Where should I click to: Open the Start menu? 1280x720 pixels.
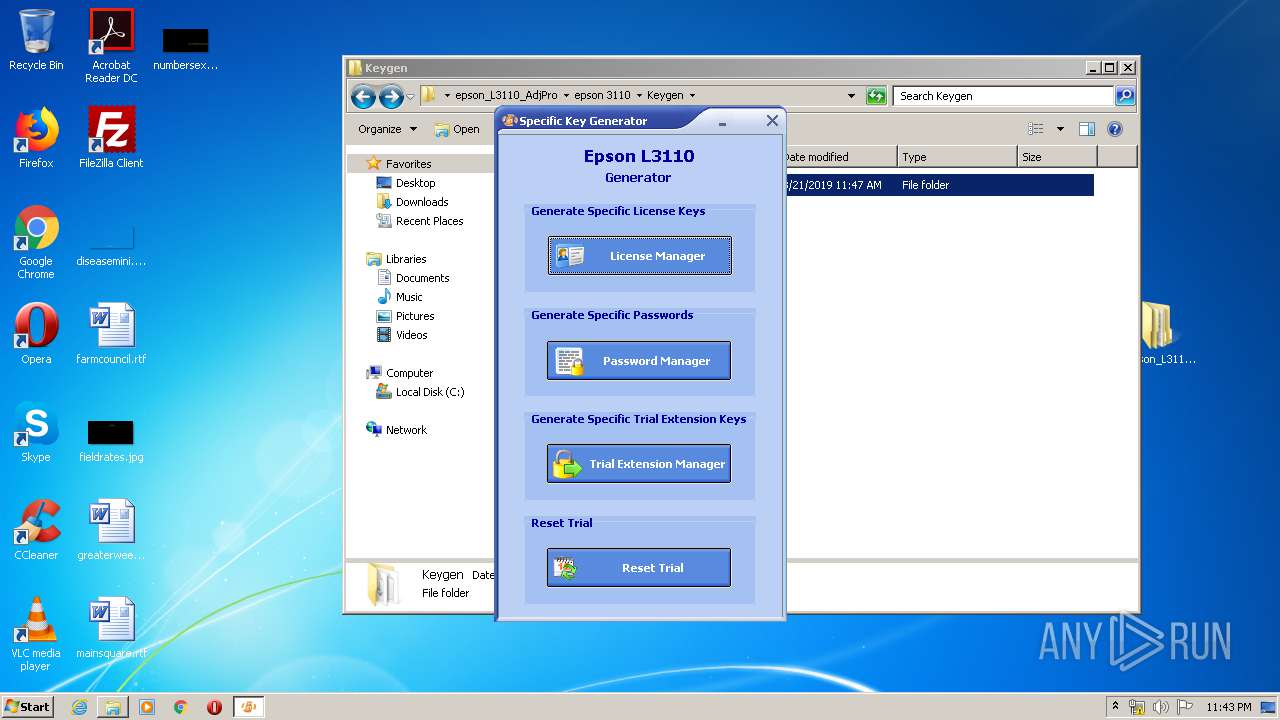coord(28,706)
